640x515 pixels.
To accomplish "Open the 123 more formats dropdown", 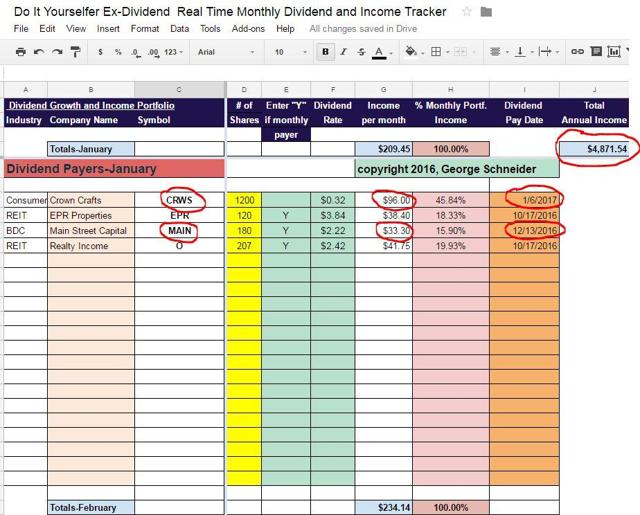I will click(x=173, y=52).
